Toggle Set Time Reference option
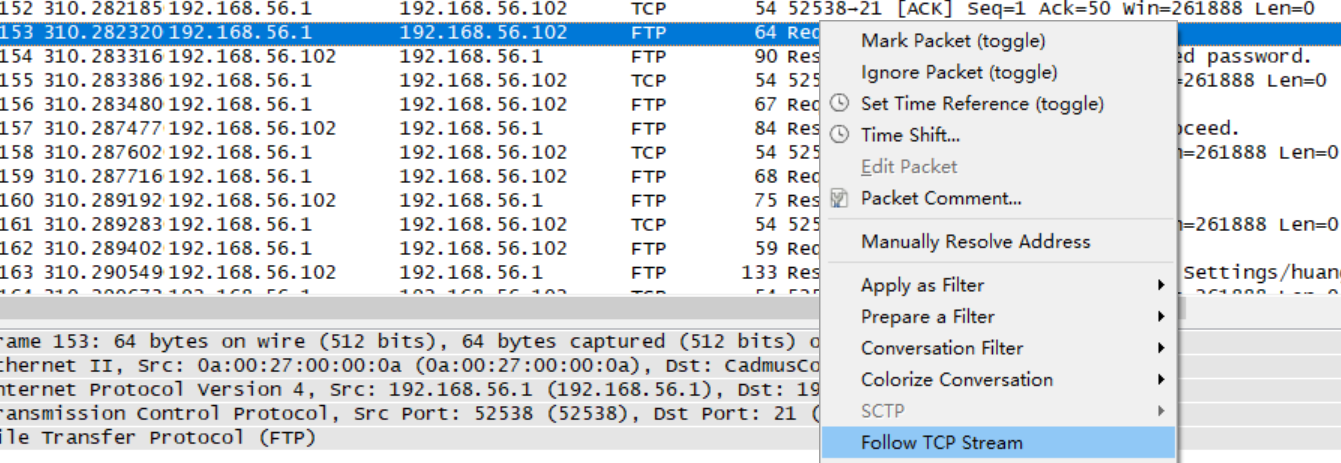Screen dimensions: 1341x463 pos(982,103)
